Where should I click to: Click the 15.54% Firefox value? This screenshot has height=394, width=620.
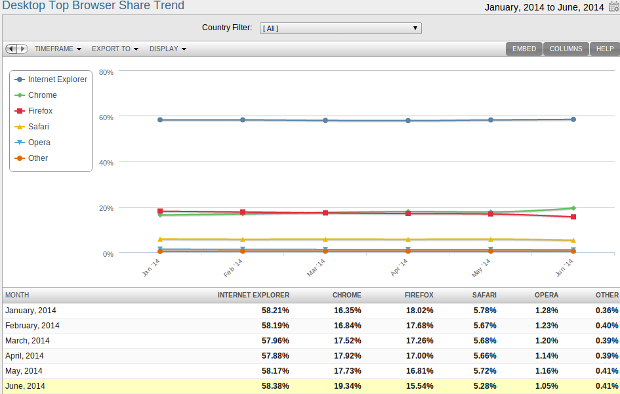(420, 386)
